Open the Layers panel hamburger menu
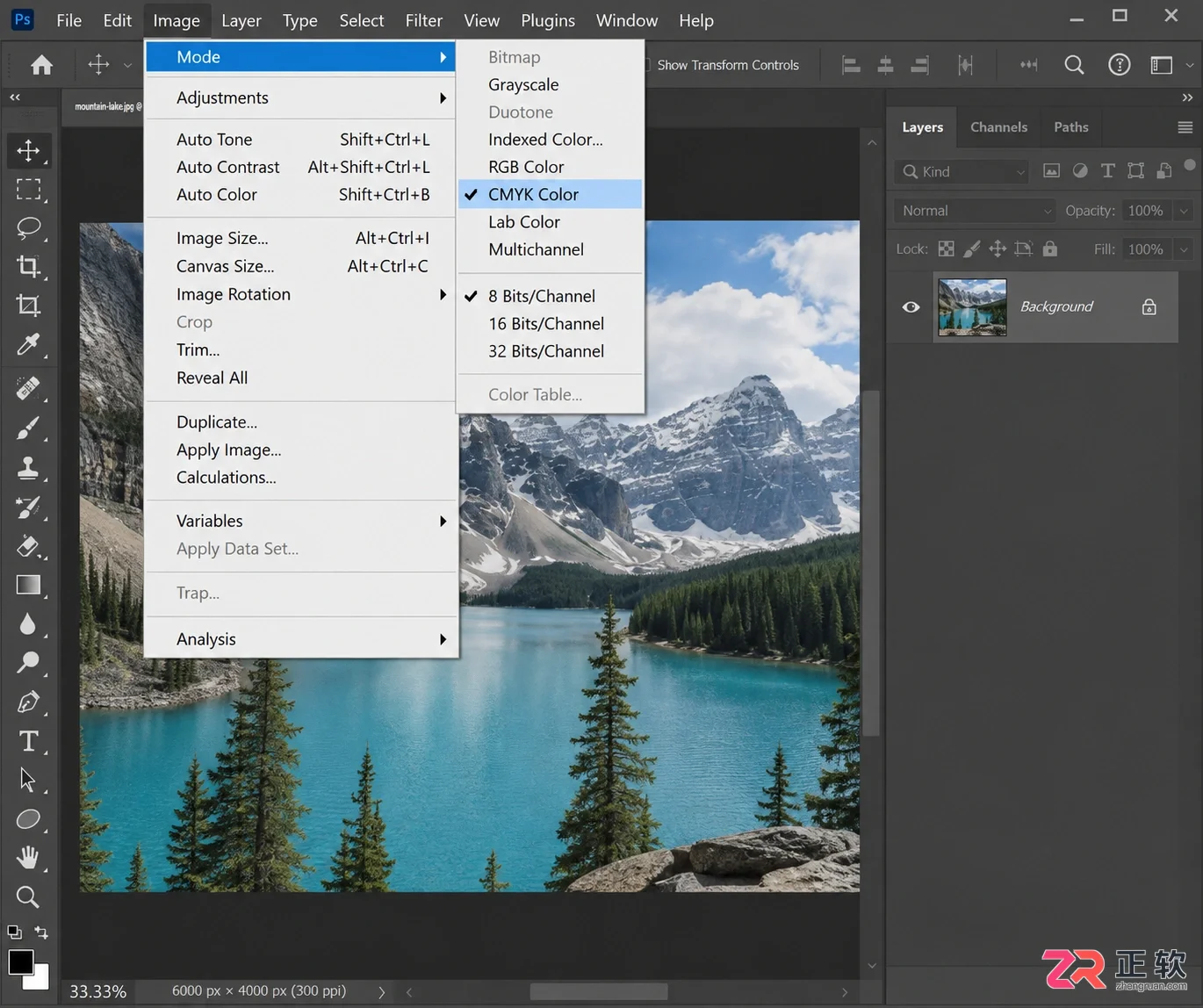1203x1008 pixels. point(1185,127)
